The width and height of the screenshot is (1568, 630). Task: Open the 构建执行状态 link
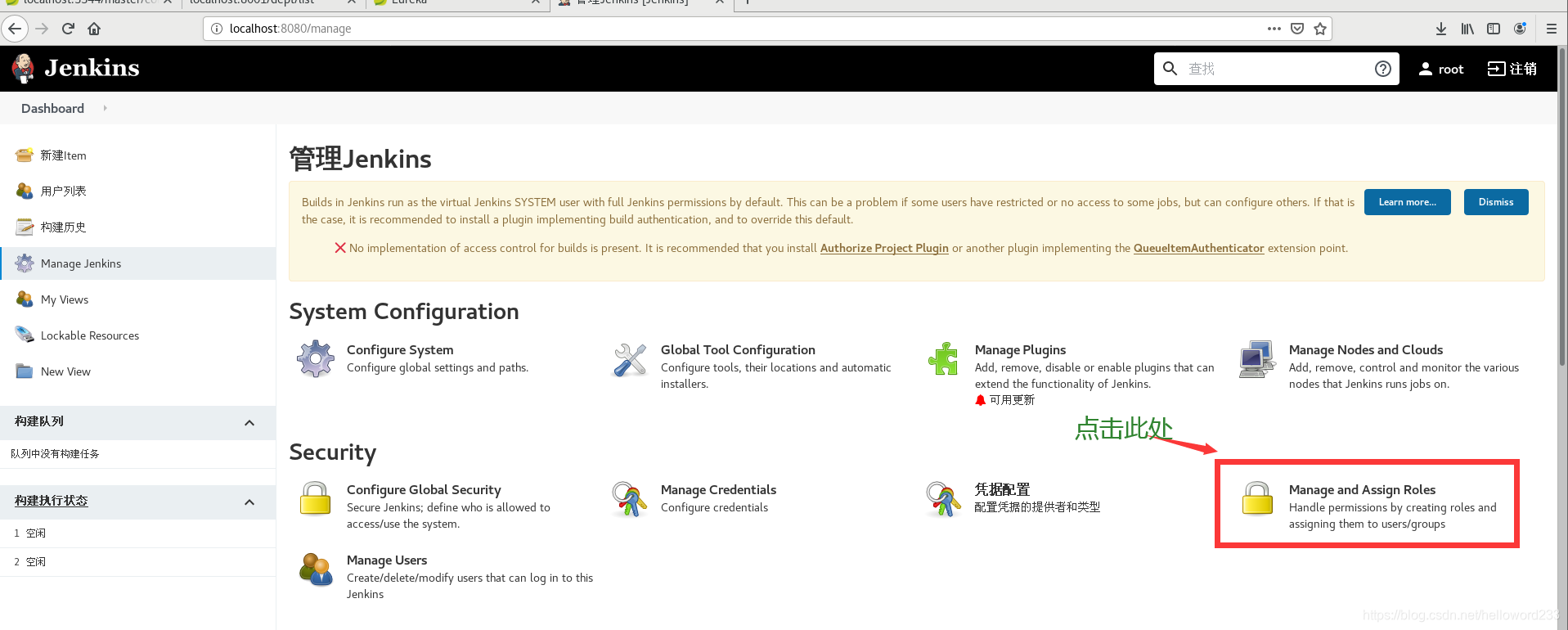51,501
